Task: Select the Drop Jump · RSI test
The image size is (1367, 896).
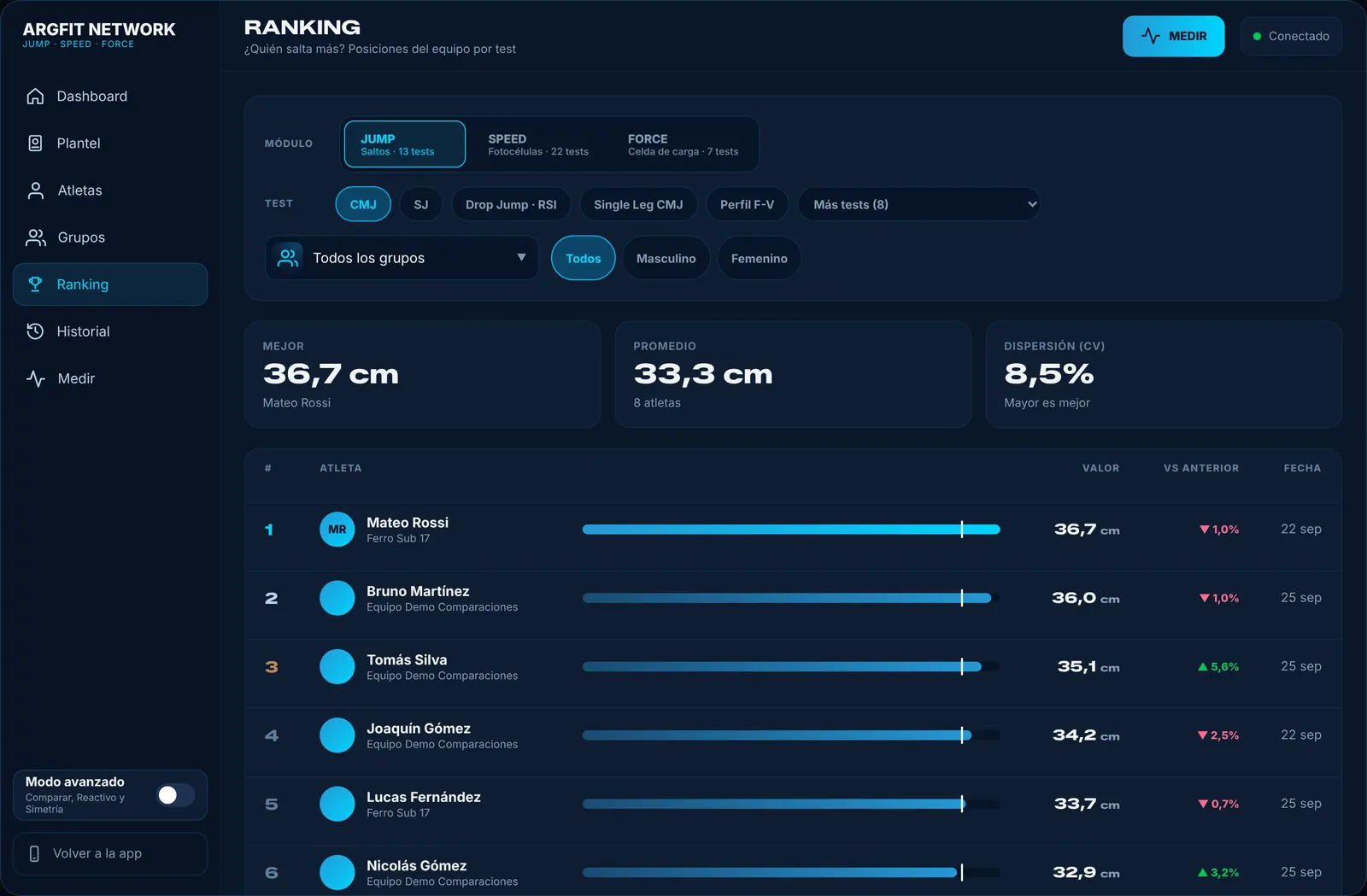Action: click(x=511, y=204)
